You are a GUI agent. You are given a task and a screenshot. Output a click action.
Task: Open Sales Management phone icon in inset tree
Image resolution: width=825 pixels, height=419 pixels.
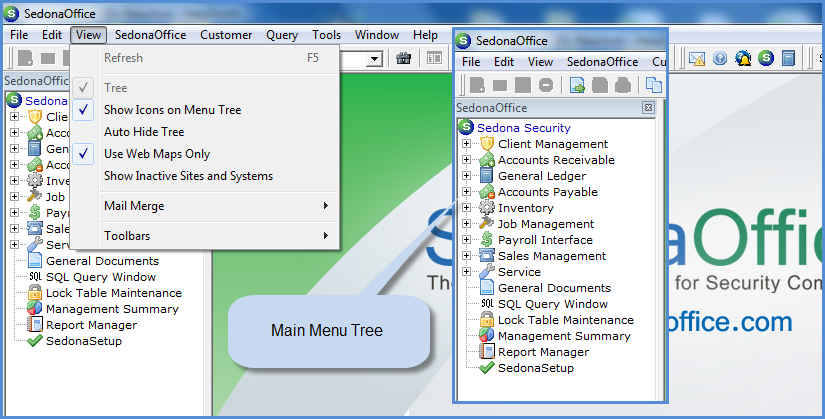pyautogui.click(x=487, y=256)
